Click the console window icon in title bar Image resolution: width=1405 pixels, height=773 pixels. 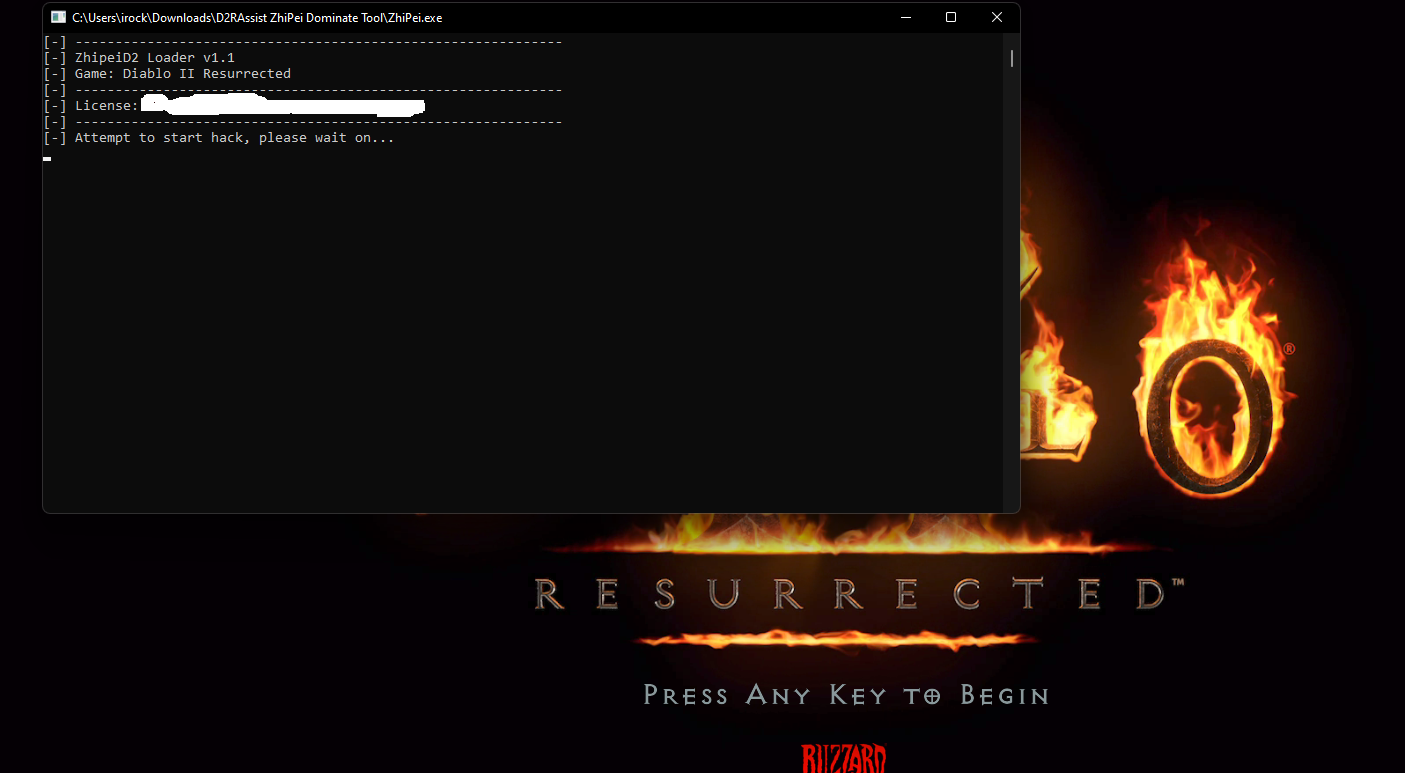pos(59,18)
